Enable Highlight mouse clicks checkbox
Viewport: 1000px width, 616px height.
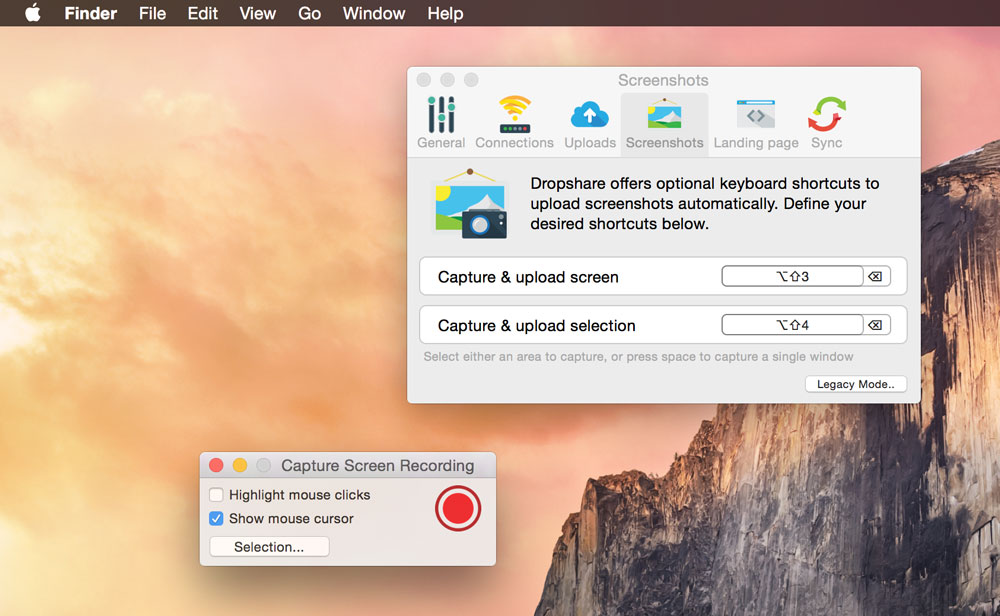(x=216, y=494)
